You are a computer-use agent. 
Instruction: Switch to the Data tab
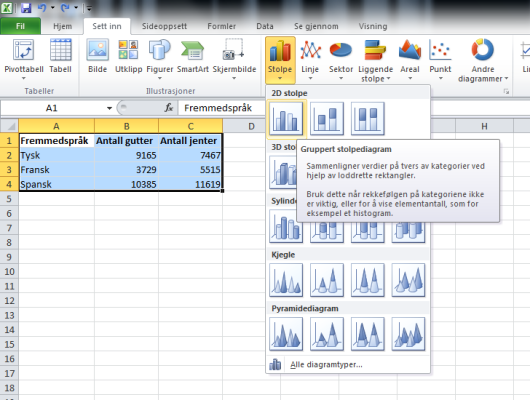tap(265, 26)
